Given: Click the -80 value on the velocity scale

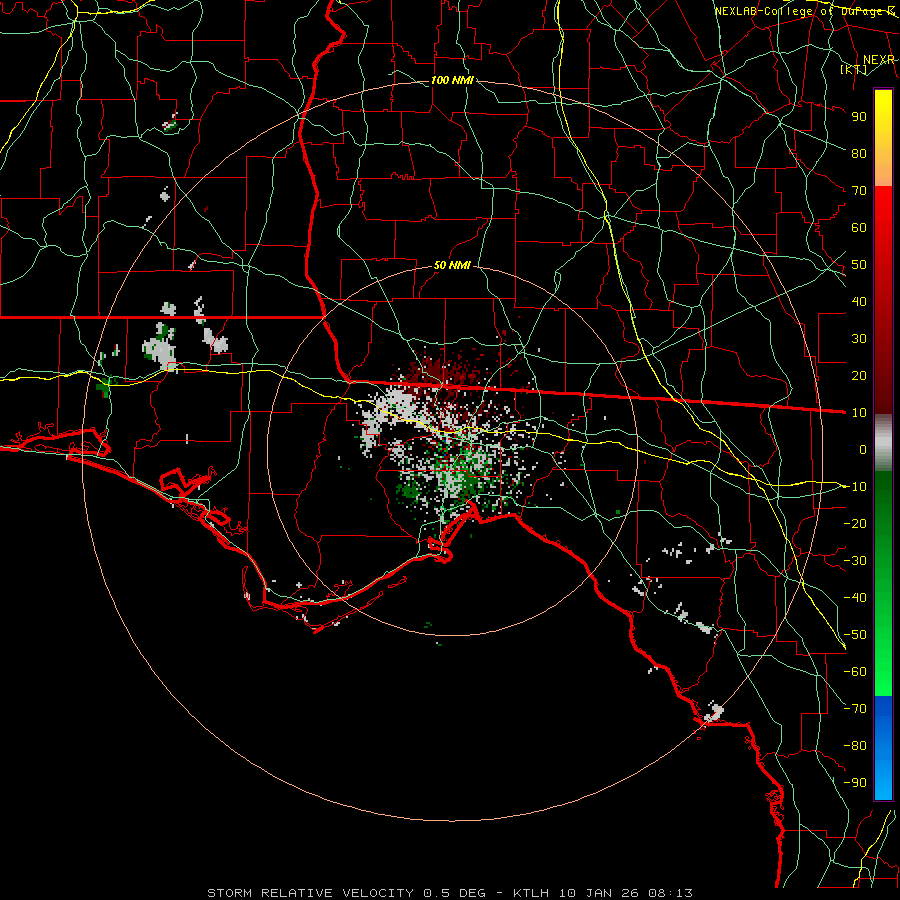Looking at the screenshot, I should click(855, 746).
